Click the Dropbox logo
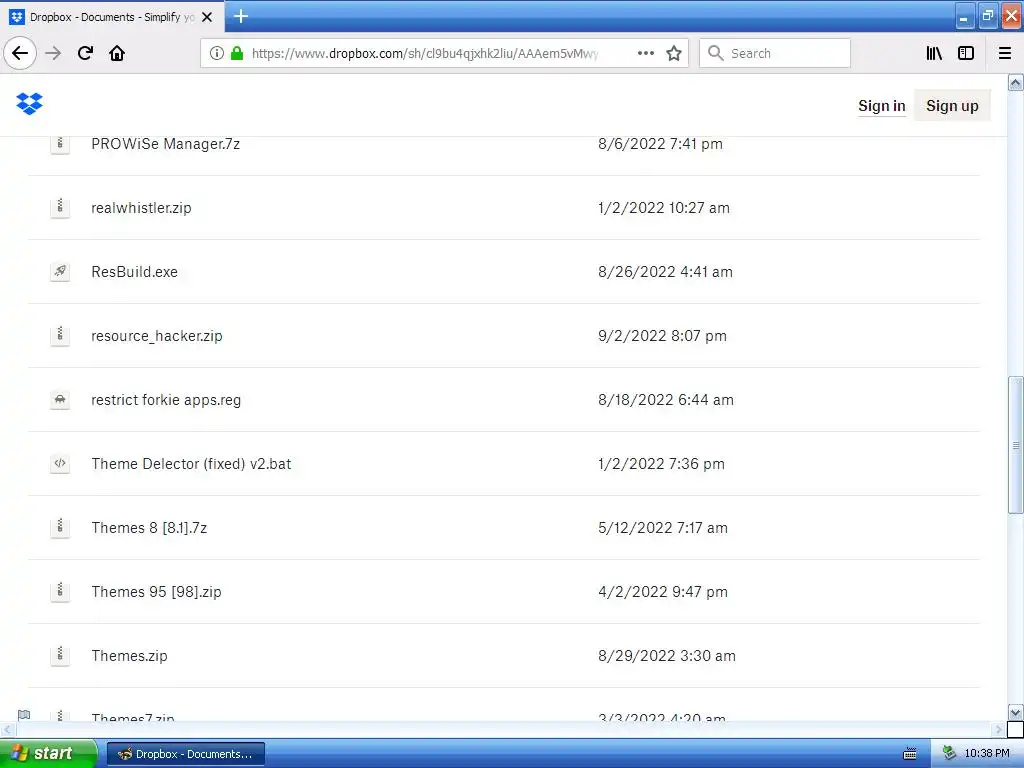Screen dimensions: 1024x768 pyautogui.click(x=29, y=104)
